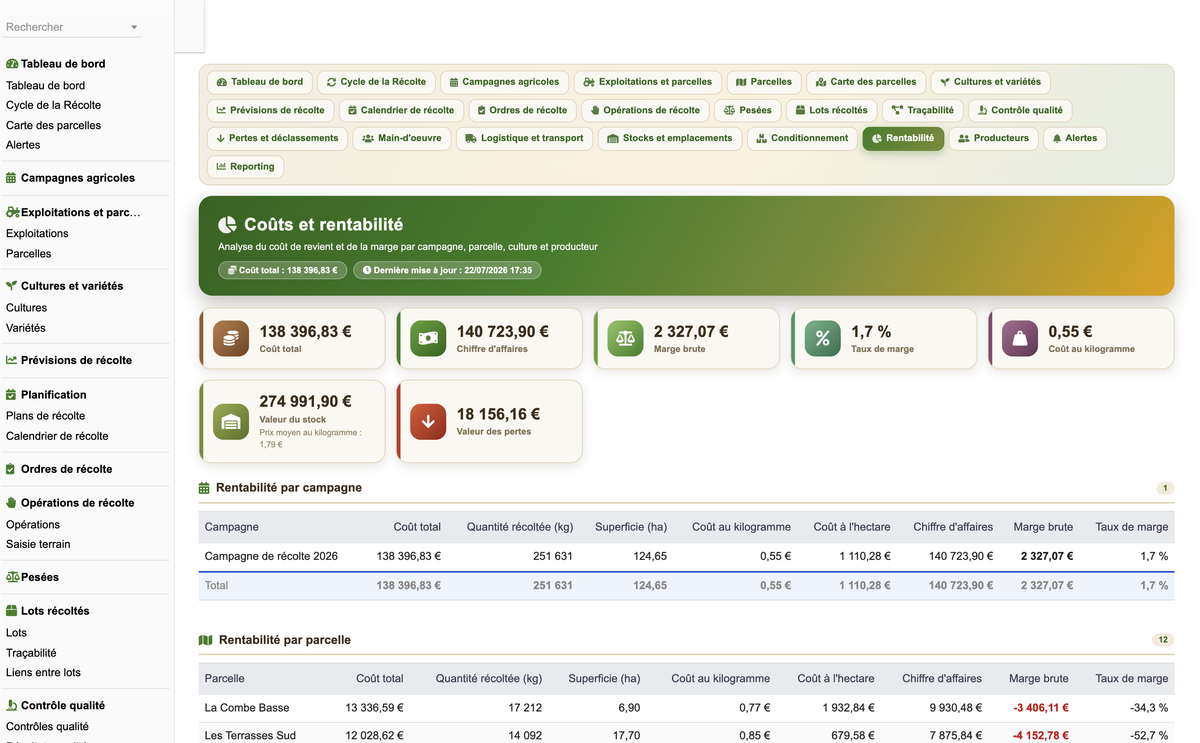Click the -3 406,11 € marge brute cell
Image resolution: width=1200 pixels, height=743 pixels.
coord(1041,708)
